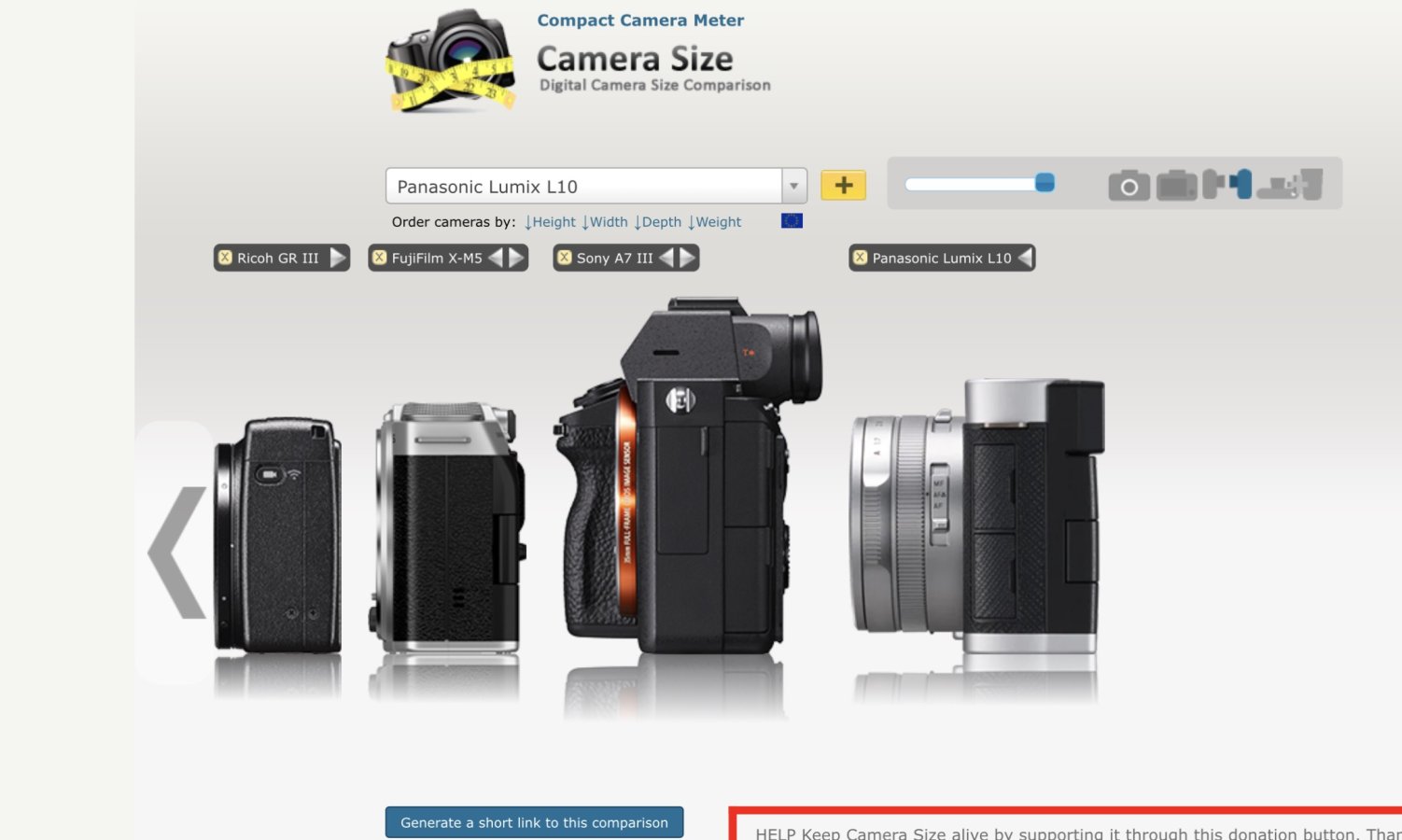The width and height of the screenshot is (1402, 840).
Task: Remove Panasonic Lumix L10 using its X icon
Action: pos(861,258)
